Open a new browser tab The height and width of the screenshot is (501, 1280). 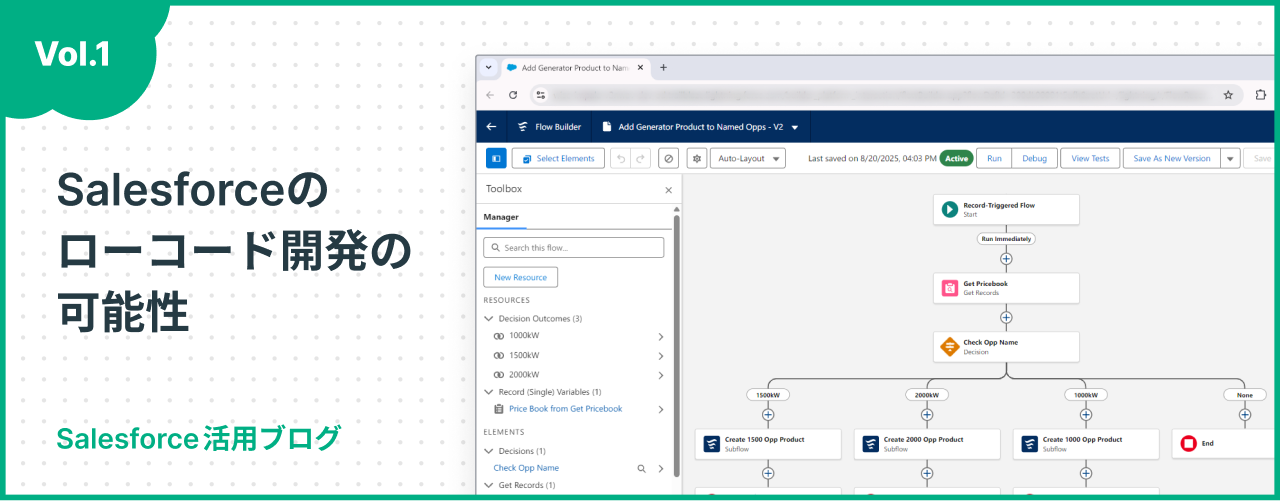(x=663, y=67)
